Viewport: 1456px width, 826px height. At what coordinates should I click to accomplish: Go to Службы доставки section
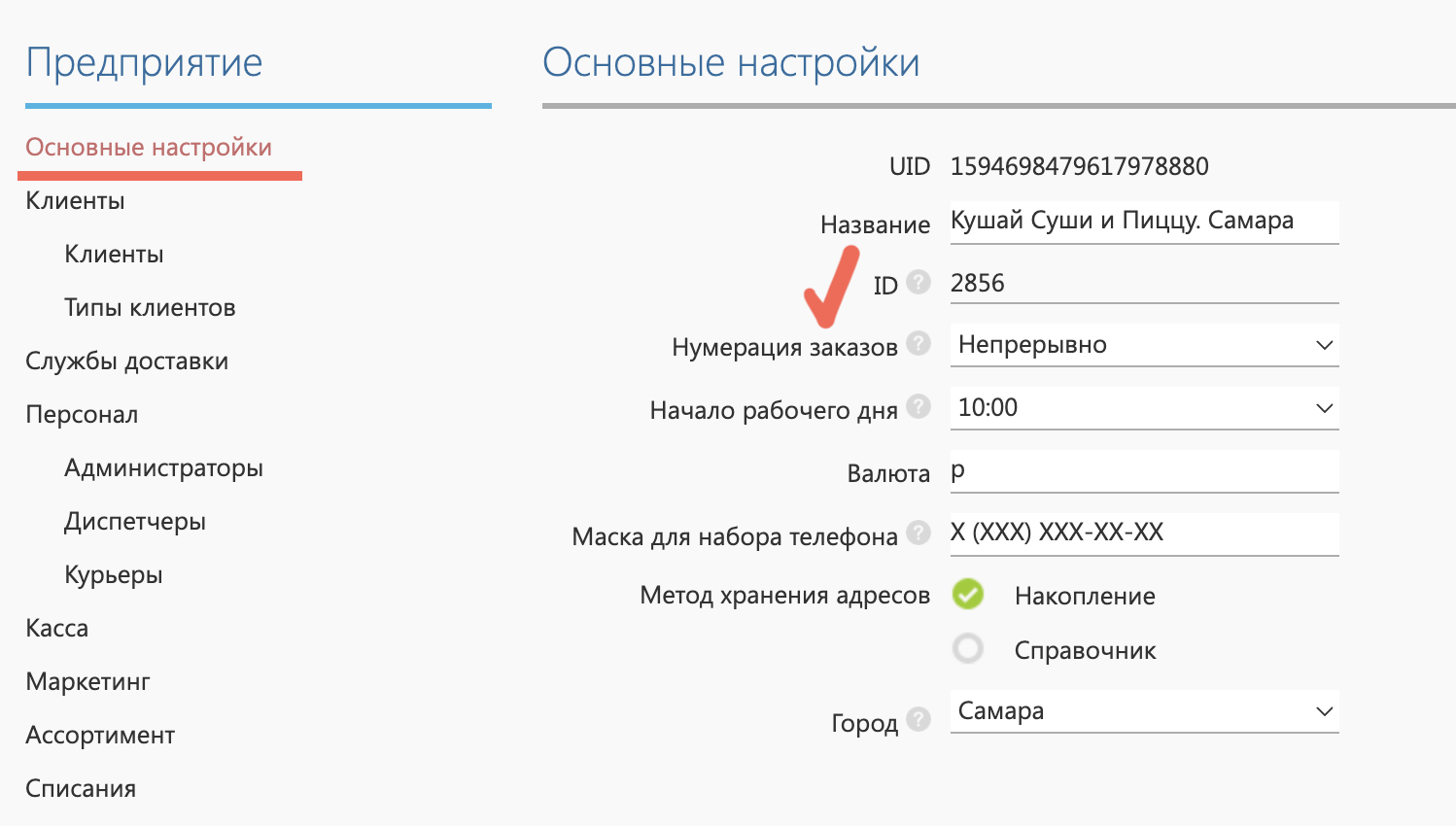126,361
